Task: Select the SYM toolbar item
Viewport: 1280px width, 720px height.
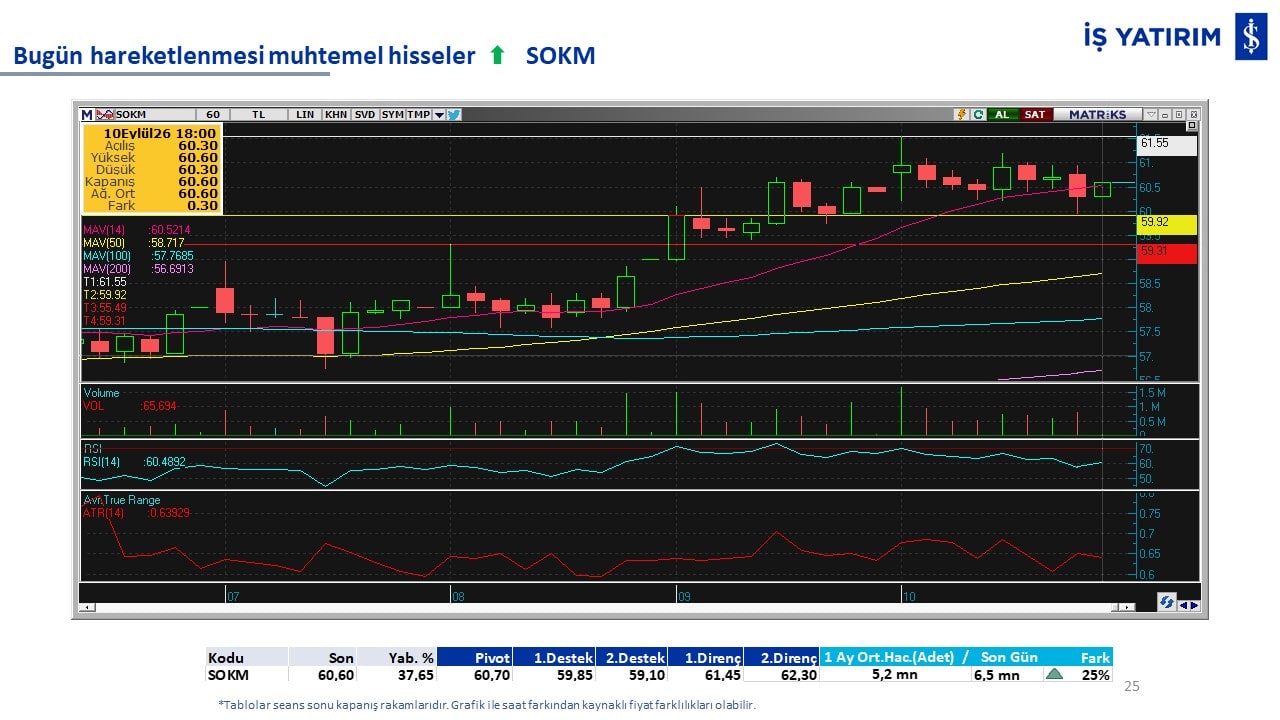Action: coord(392,115)
